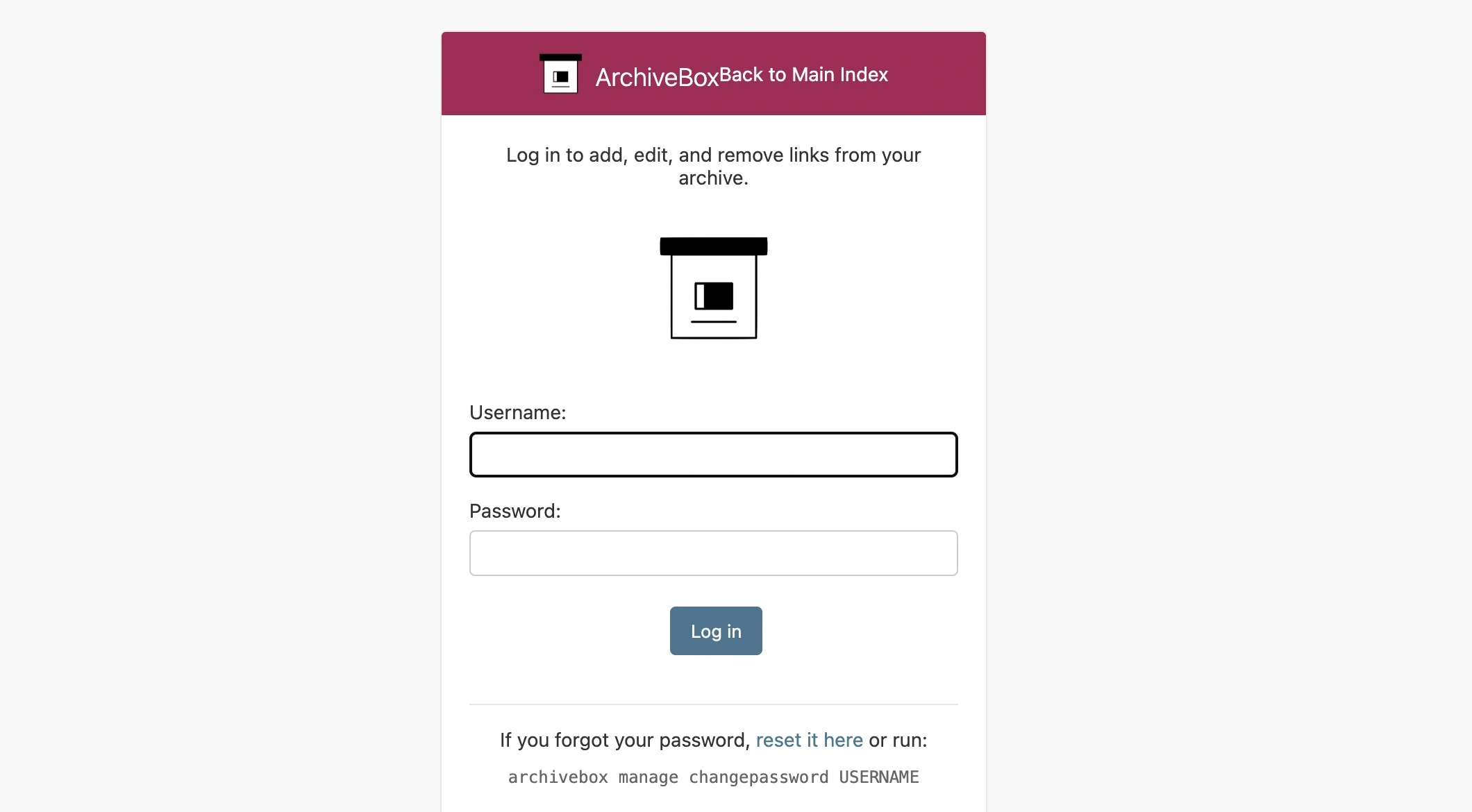Click the USERNAME word in the command
Screen dimensions: 1472x812
pos(879,777)
